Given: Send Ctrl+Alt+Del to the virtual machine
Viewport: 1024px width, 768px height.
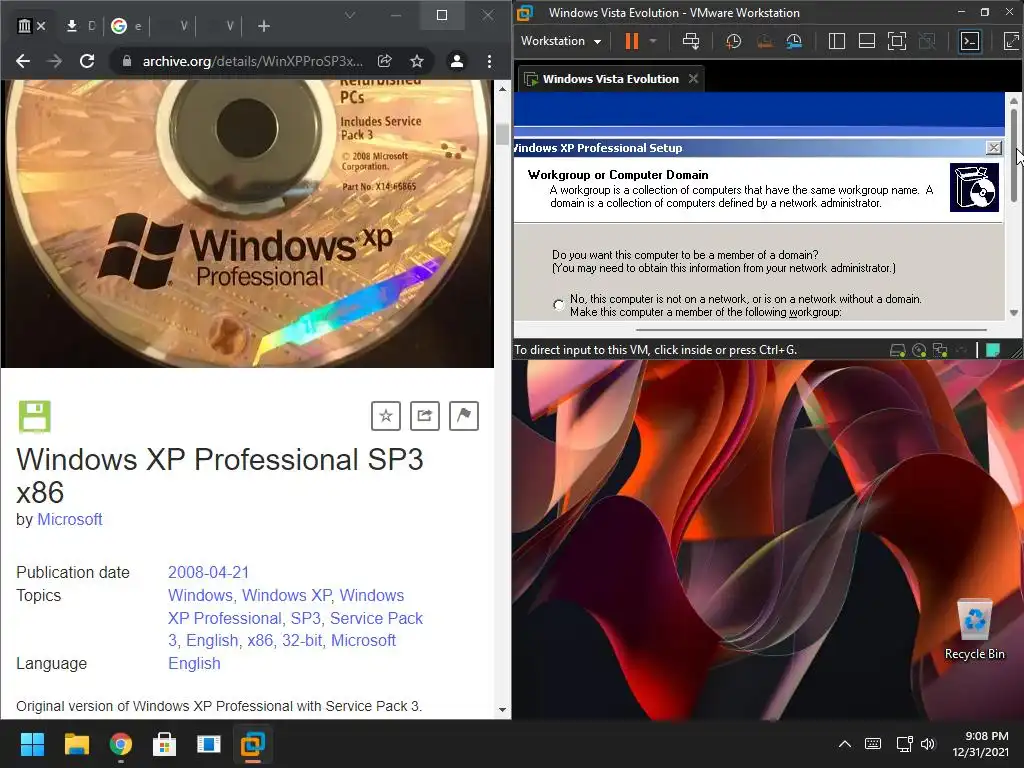Looking at the screenshot, I should click(x=690, y=41).
